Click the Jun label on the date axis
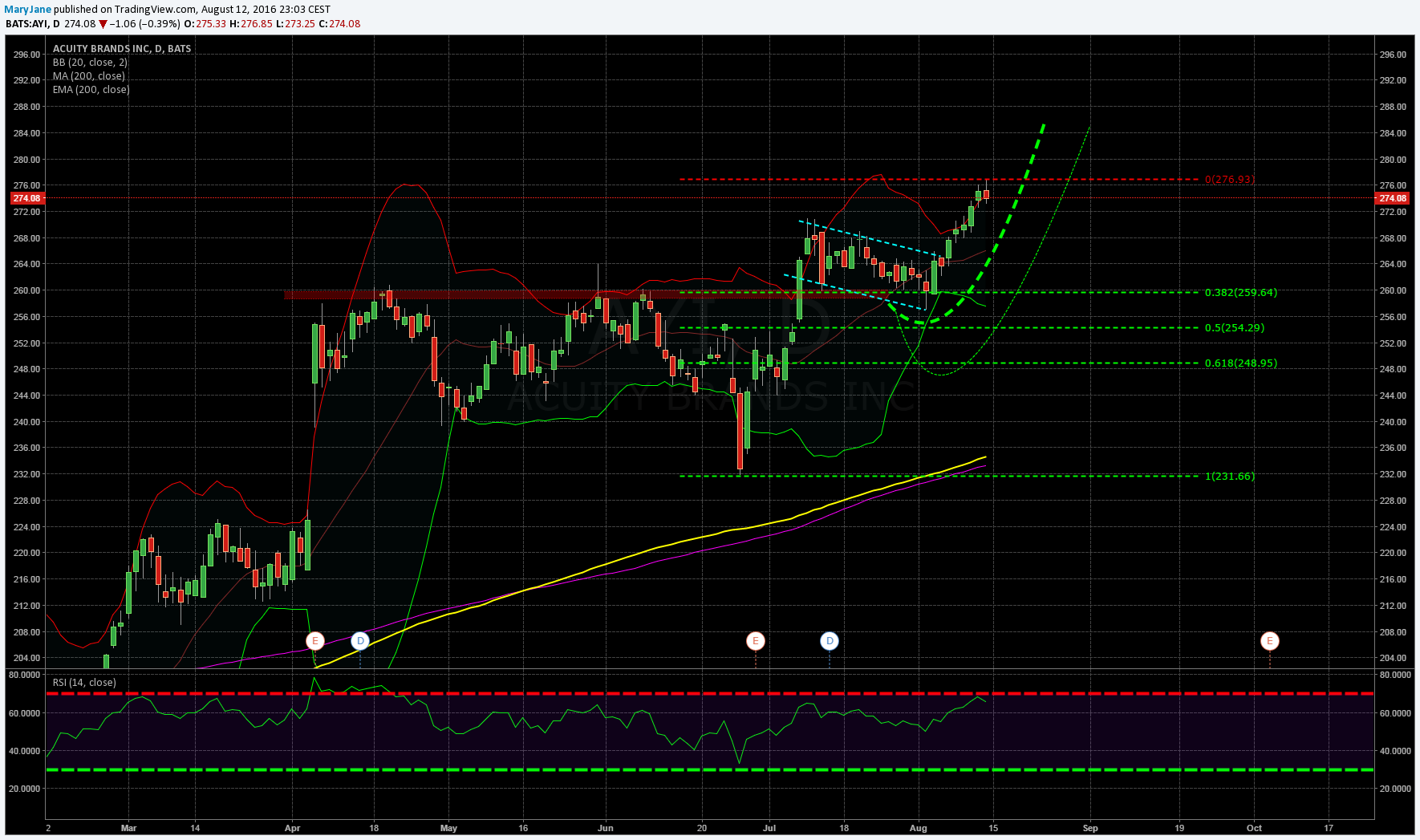The width and height of the screenshot is (1420, 840). pyautogui.click(x=606, y=828)
